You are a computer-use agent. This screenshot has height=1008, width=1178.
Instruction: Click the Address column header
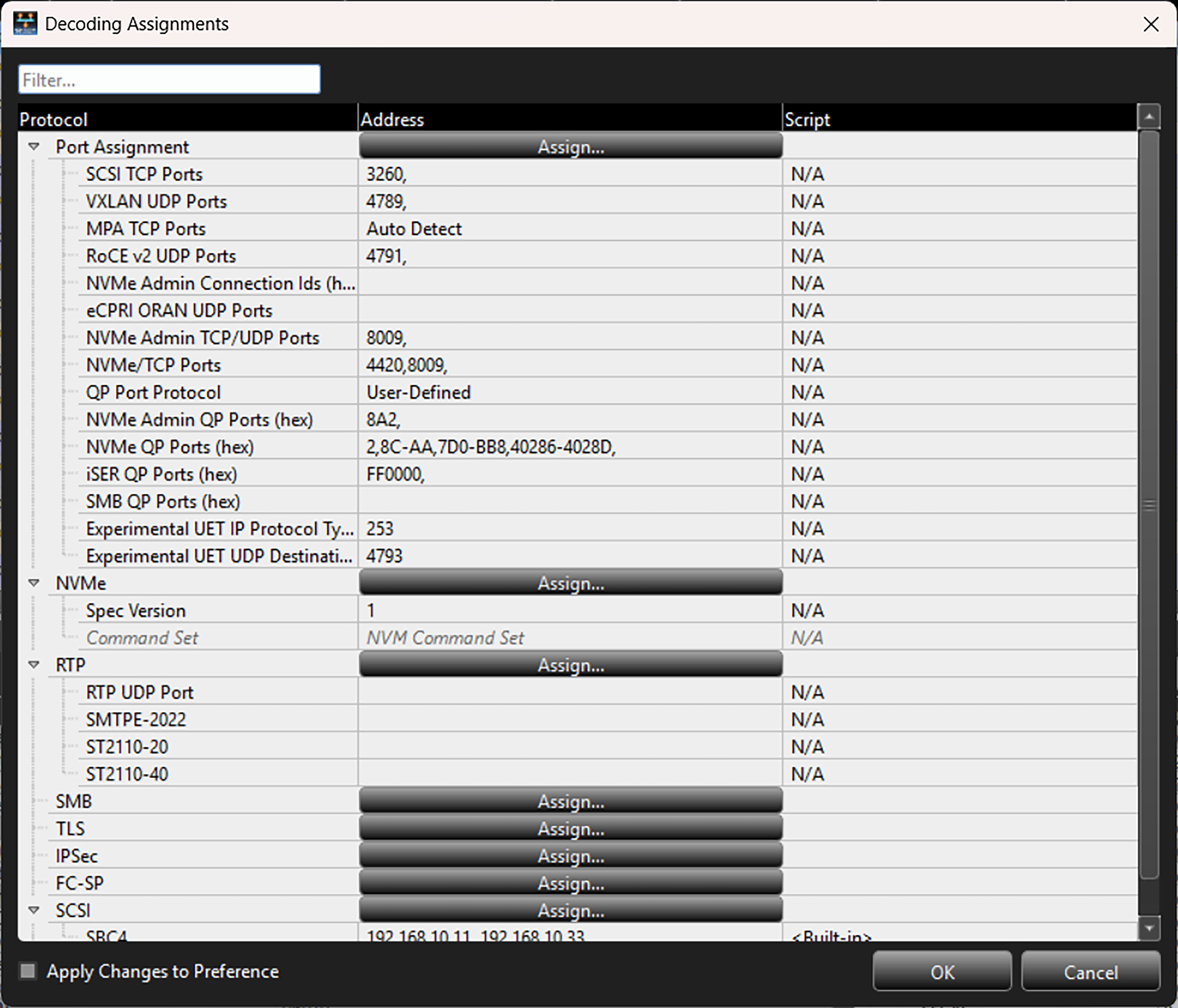click(x=570, y=119)
